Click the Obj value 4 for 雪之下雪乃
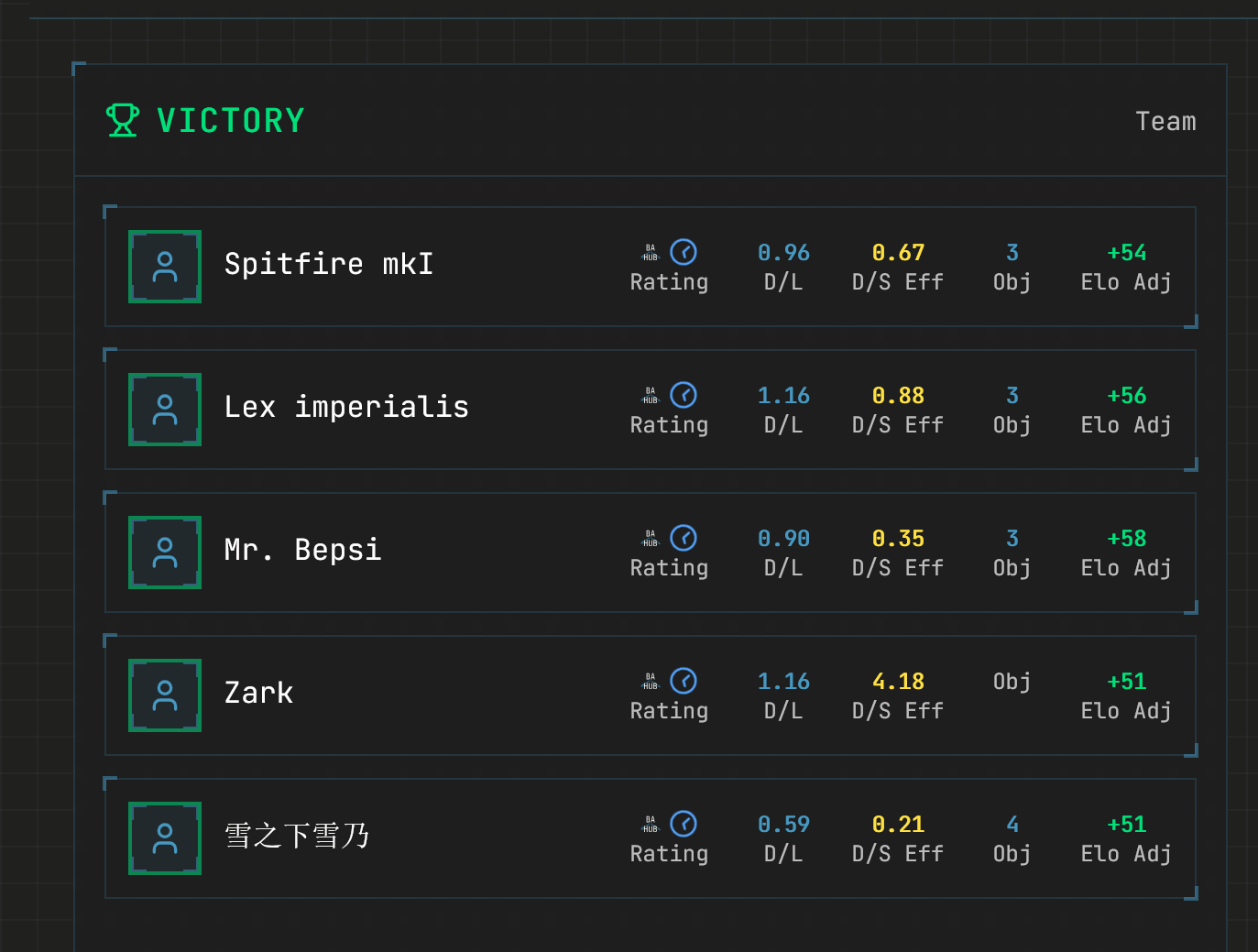 [x=1012, y=825]
